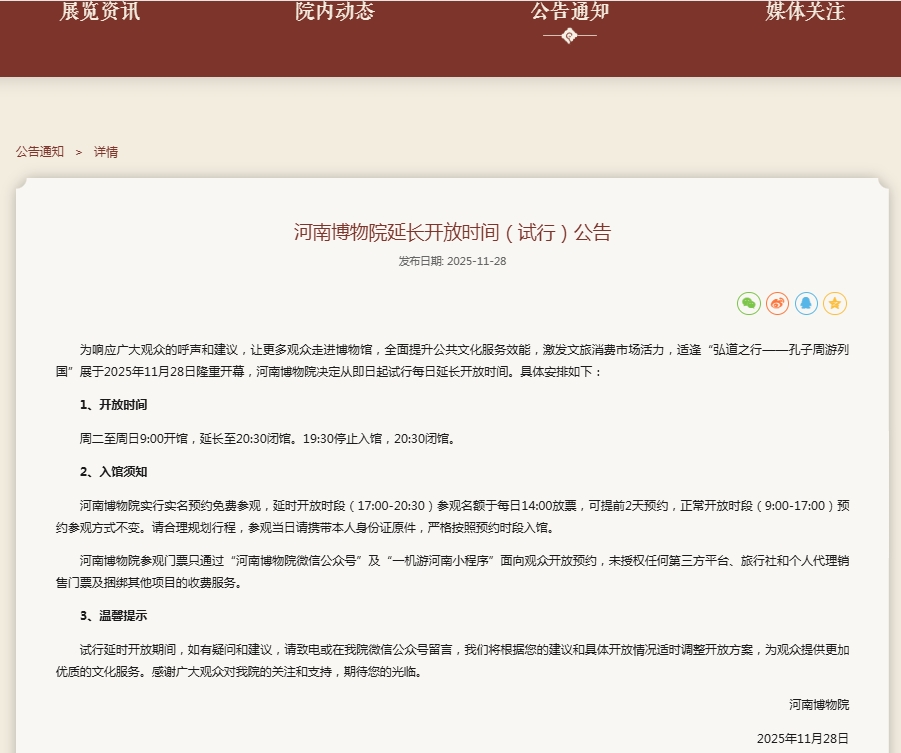Screen dimensions: 901x753
Task: Share to Qzone with the yellow star icon
Action: 835,303
